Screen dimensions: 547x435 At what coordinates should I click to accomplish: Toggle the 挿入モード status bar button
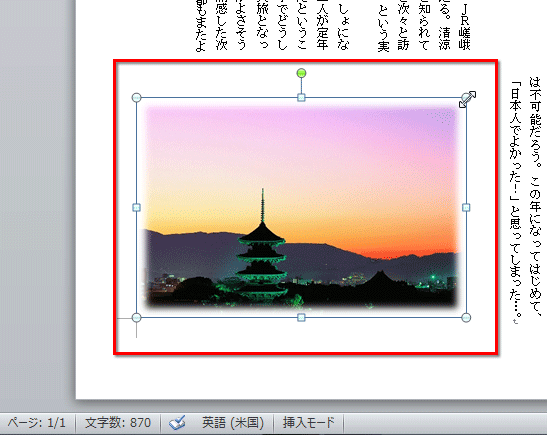coord(309,423)
